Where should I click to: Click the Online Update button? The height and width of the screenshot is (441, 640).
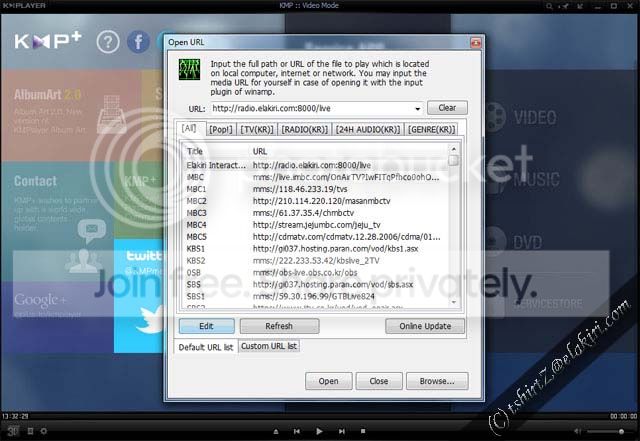point(425,326)
